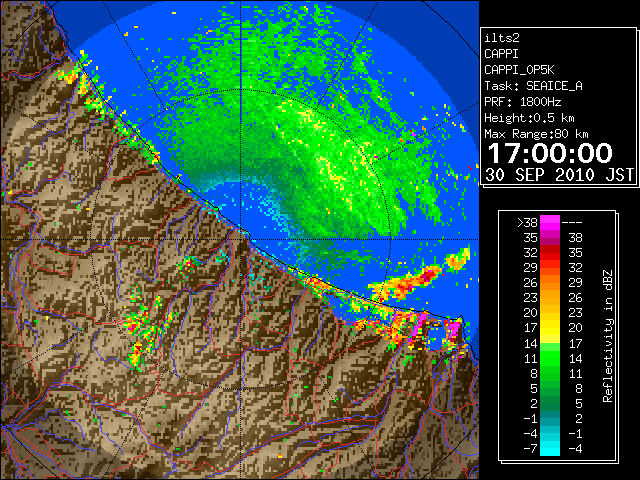Click the 'Task: SEAICE_A' text
640x480 pixels.
coord(533,86)
